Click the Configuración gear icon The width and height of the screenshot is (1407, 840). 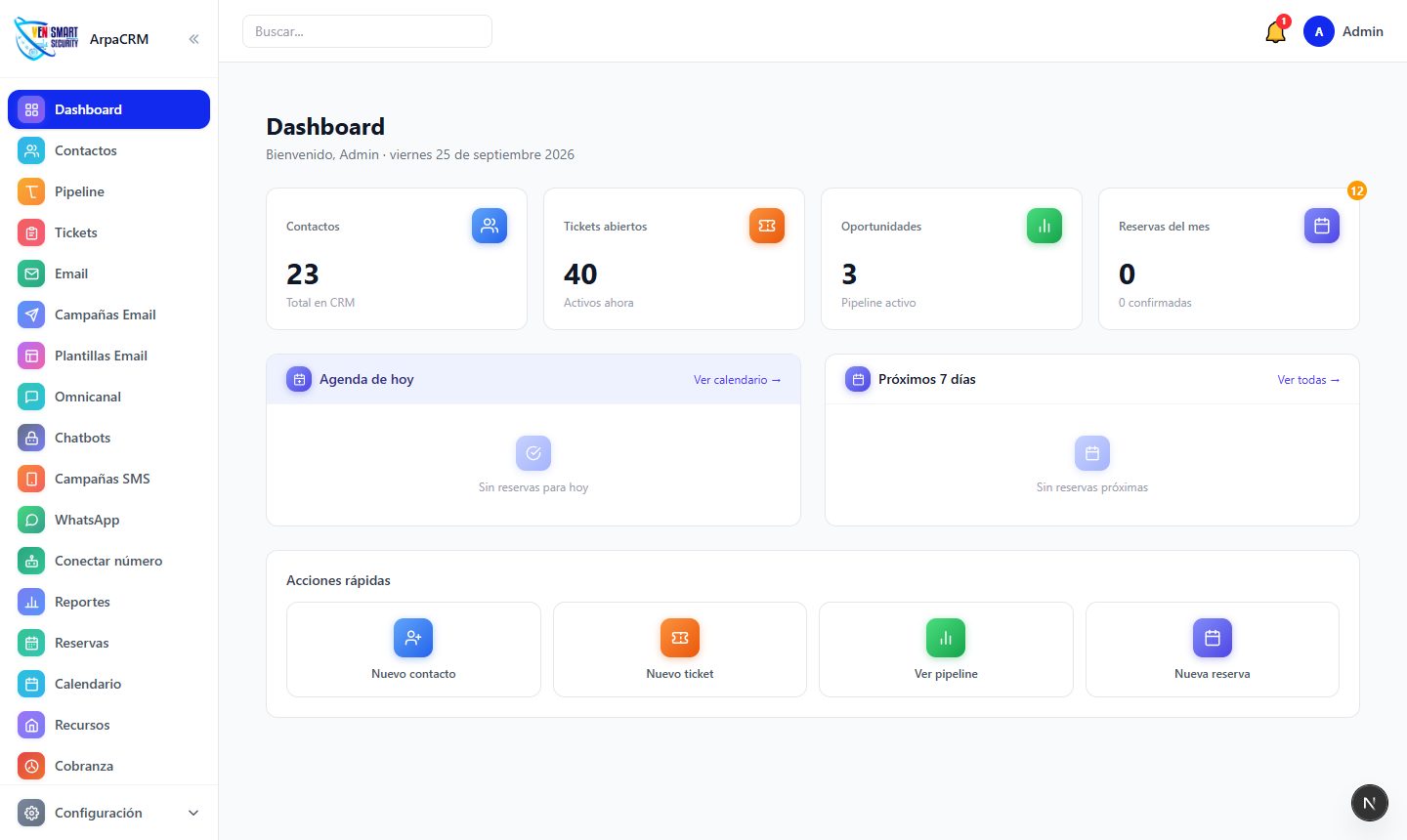(x=31, y=813)
